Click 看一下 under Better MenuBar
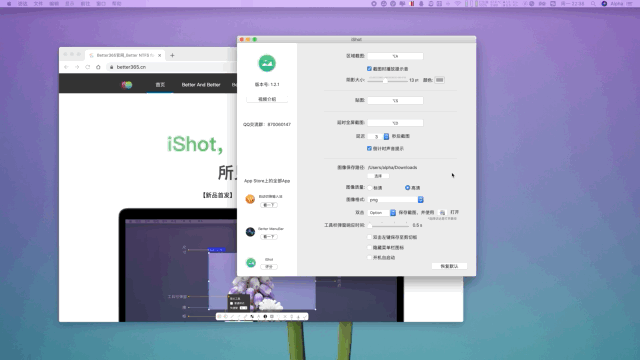The width and height of the screenshot is (640, 360). (x=269, y=237)
